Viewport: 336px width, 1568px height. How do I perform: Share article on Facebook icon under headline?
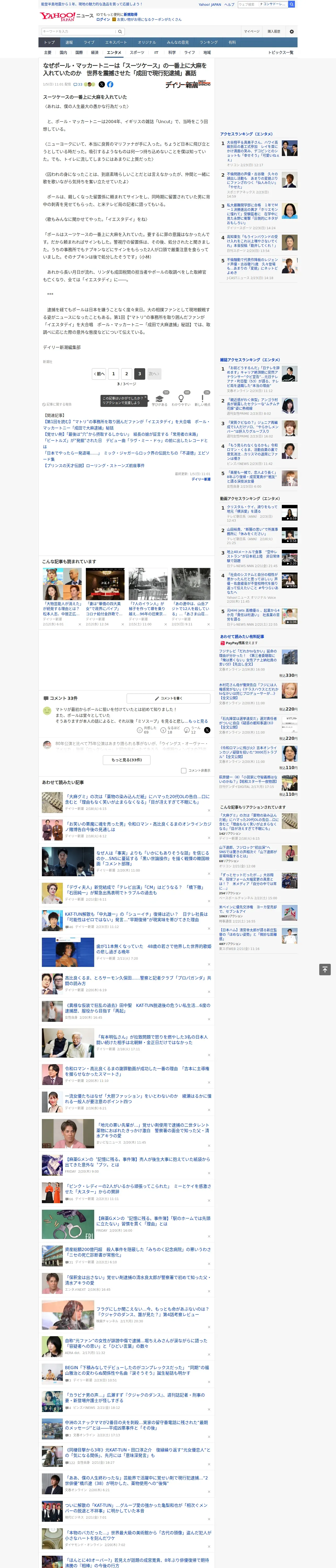point(110,85)
